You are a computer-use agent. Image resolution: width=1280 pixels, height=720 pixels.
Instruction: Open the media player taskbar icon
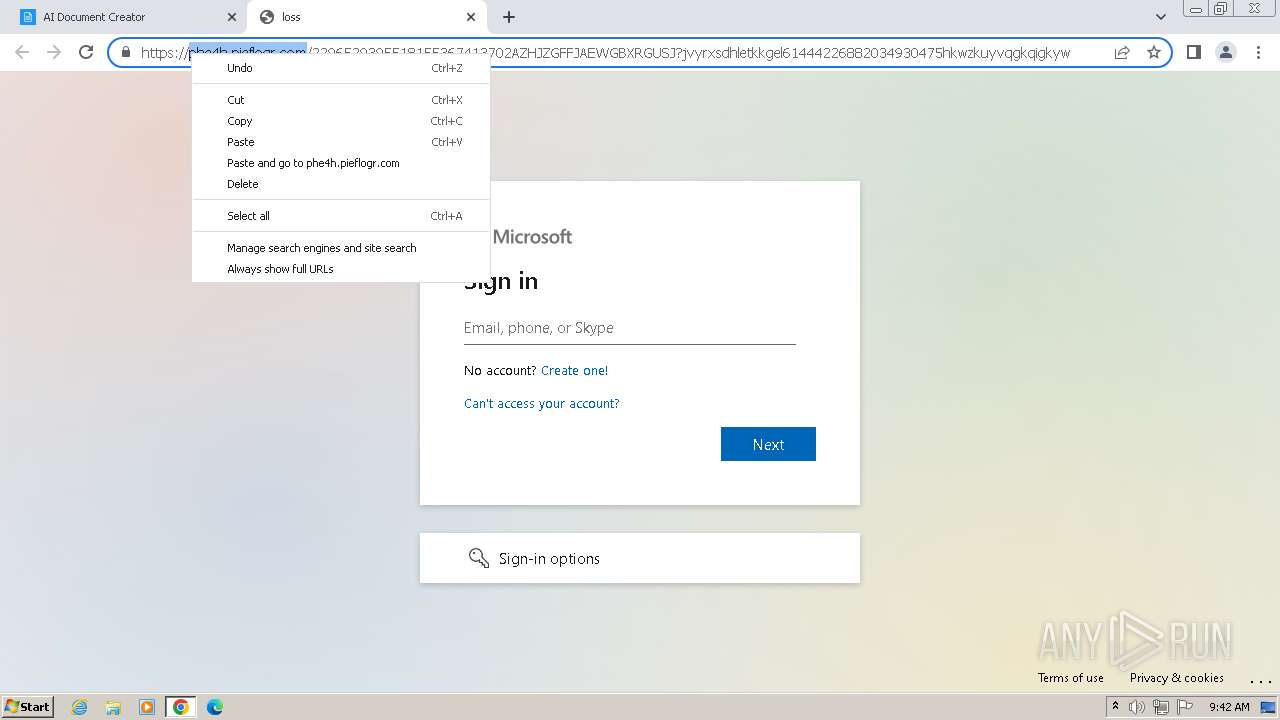tap(147, 707)
